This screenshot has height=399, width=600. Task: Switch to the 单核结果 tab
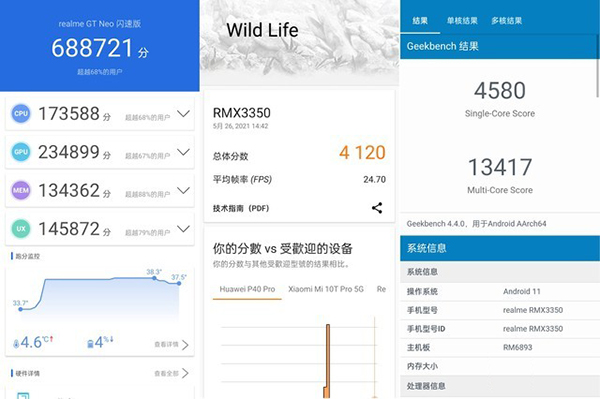point(462,21)
